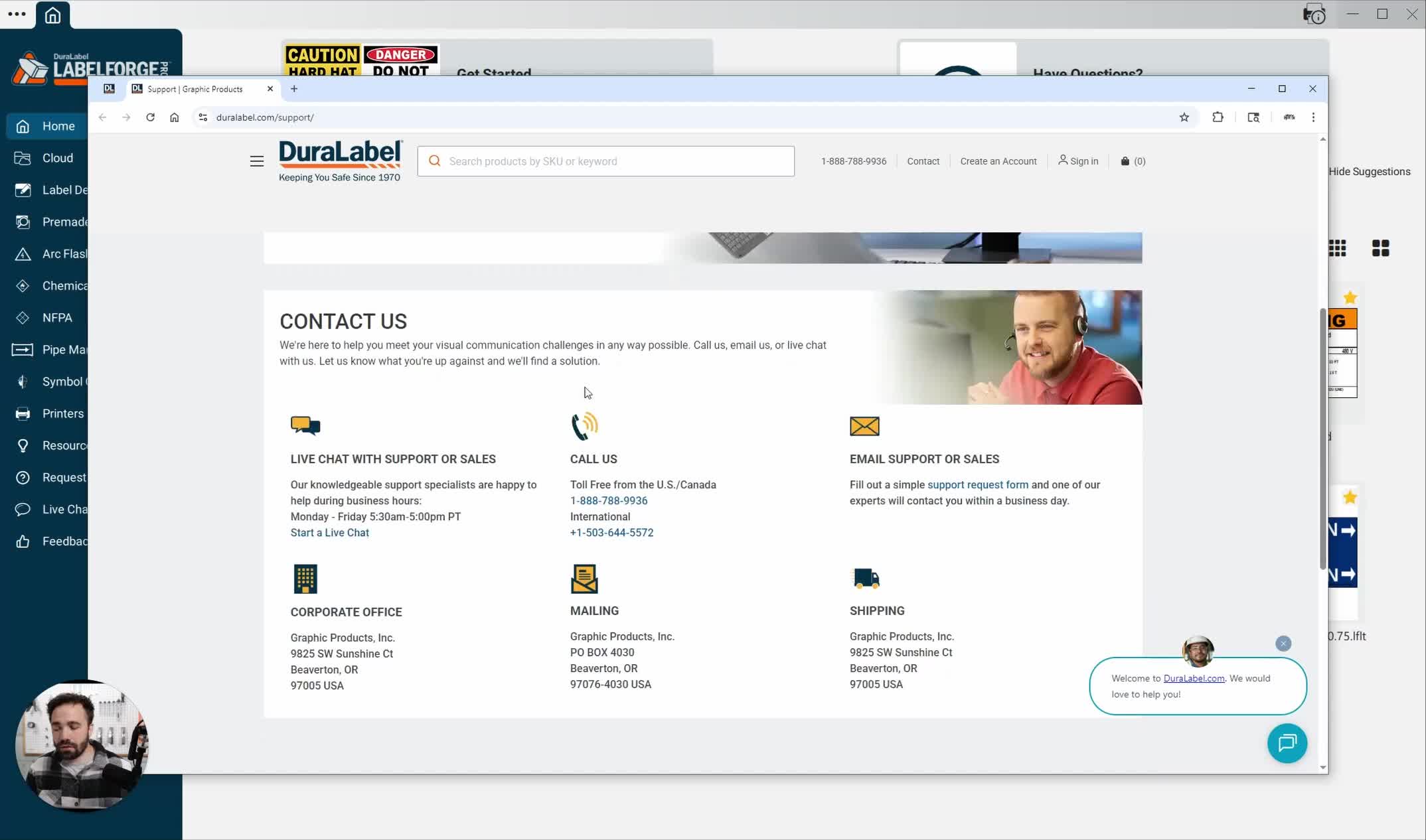Open Arc Flash in LabelForge sidebar

[47, 253]
